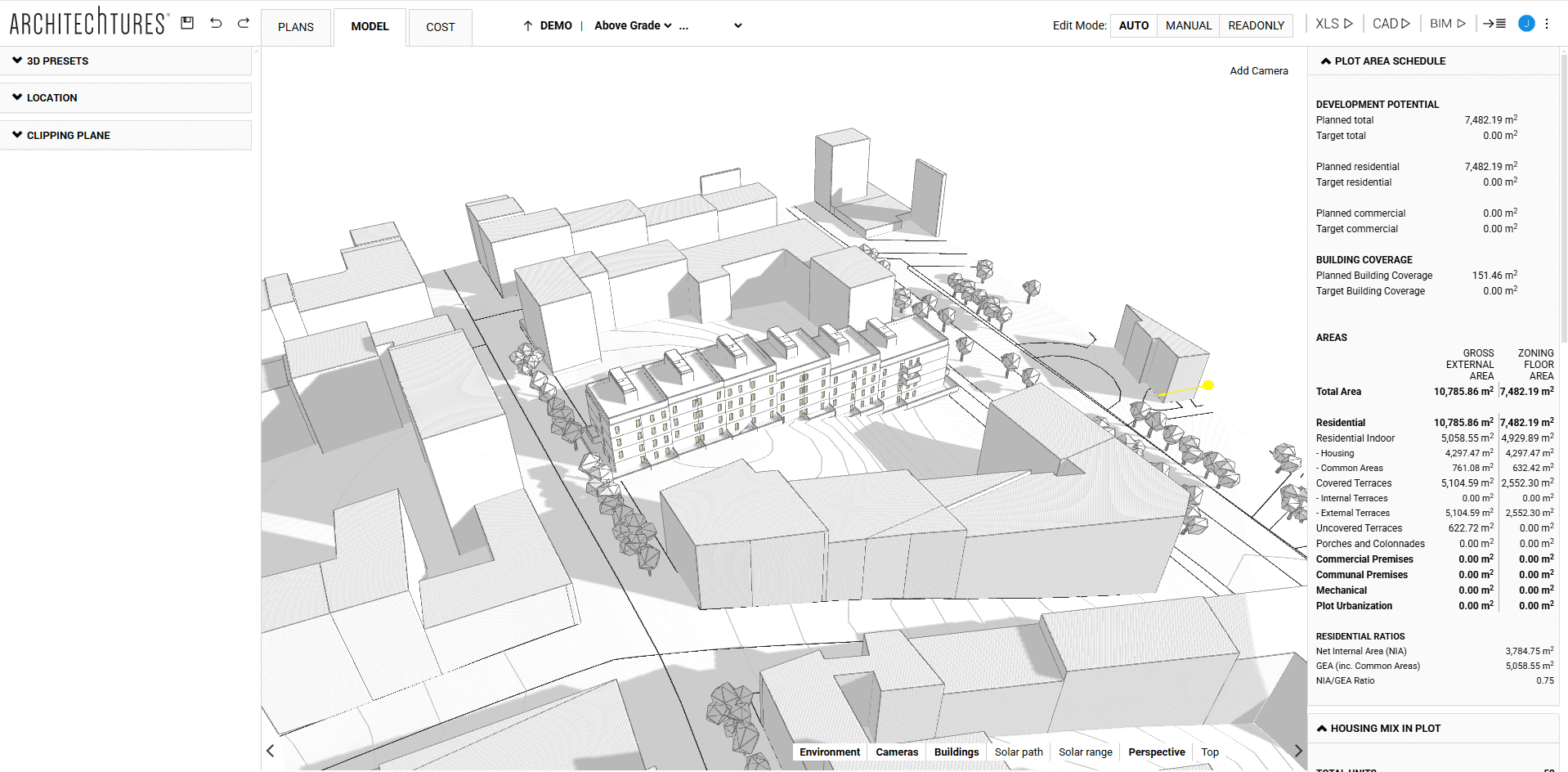
Task: Save the project
Action: (186, 23)
